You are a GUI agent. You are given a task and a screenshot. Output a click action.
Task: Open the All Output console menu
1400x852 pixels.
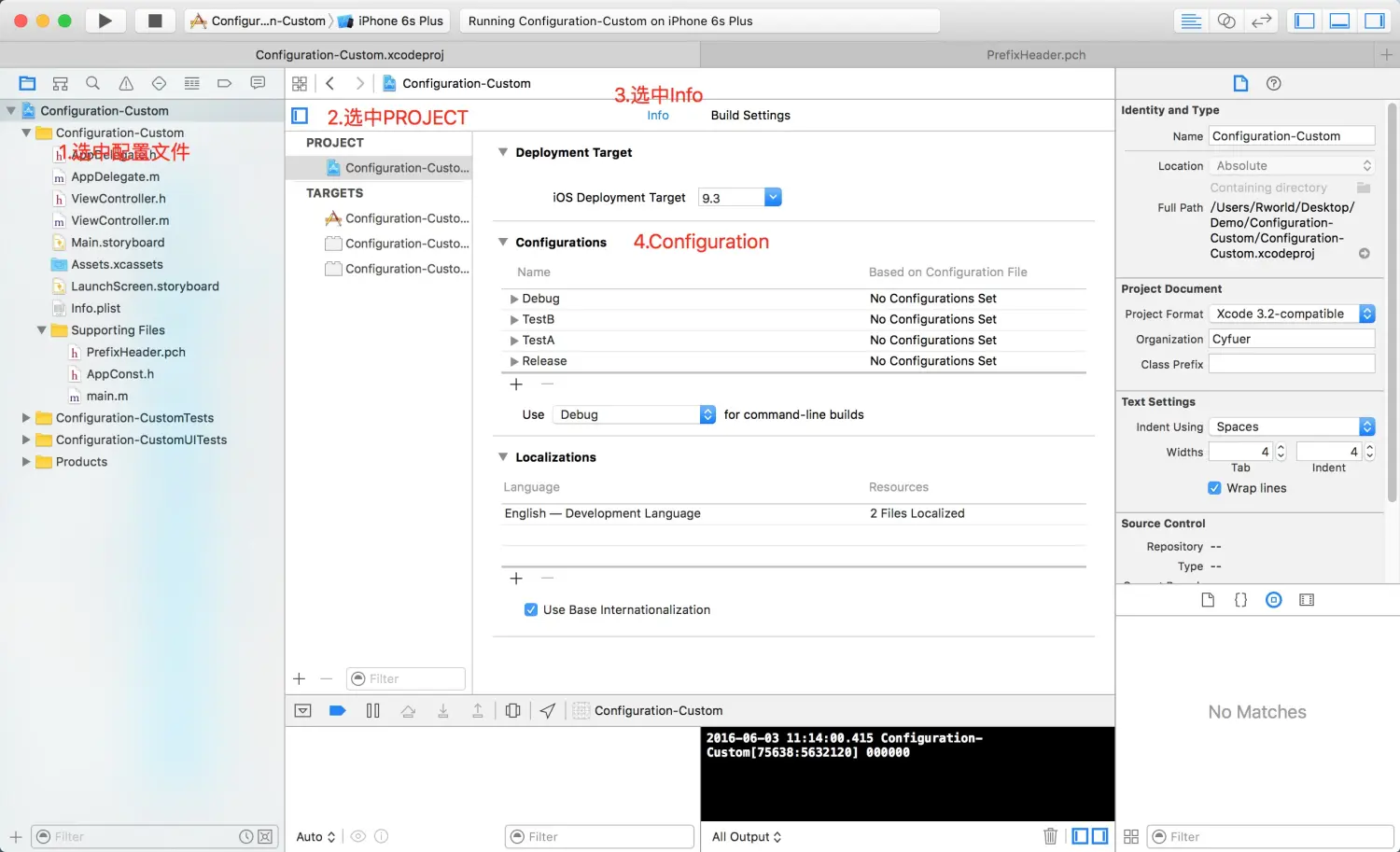point(747,837)
